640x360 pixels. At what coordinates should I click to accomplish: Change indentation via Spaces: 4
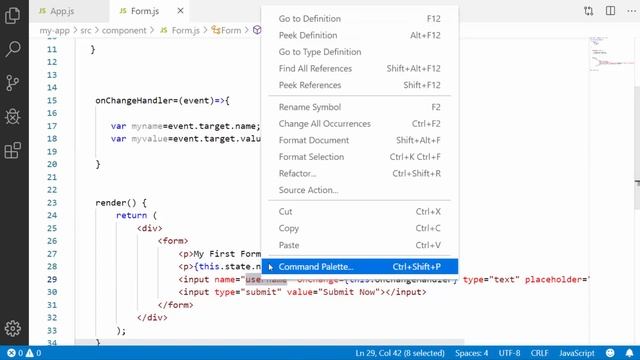coord(471,353)
